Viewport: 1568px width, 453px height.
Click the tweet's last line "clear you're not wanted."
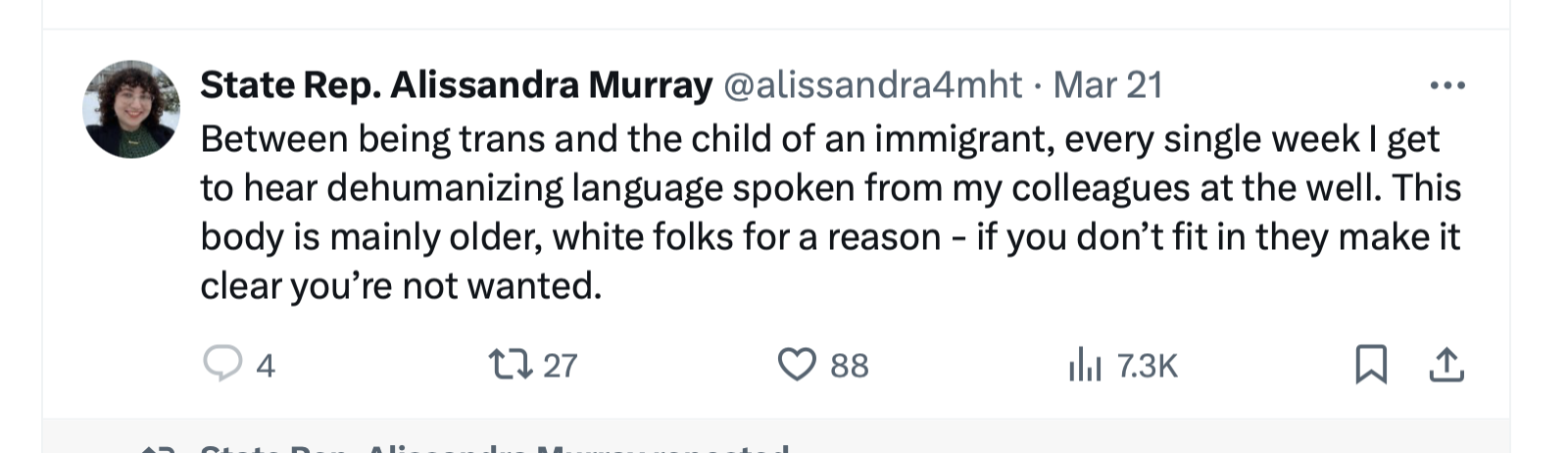click(x=400, y=286)
